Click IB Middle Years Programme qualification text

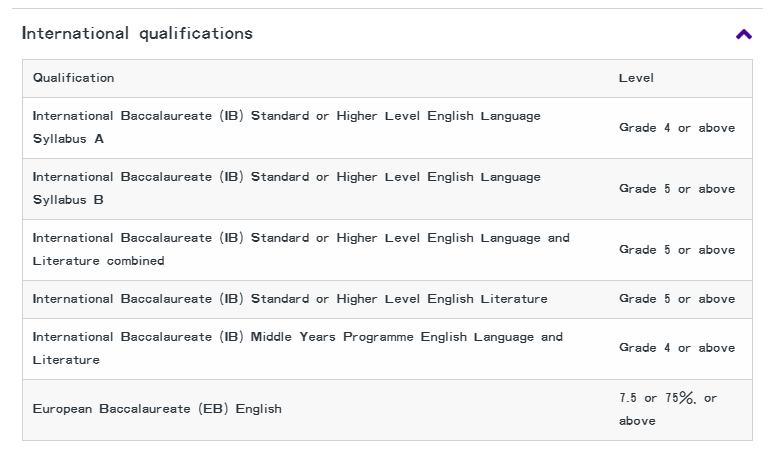tap(297, 337)
